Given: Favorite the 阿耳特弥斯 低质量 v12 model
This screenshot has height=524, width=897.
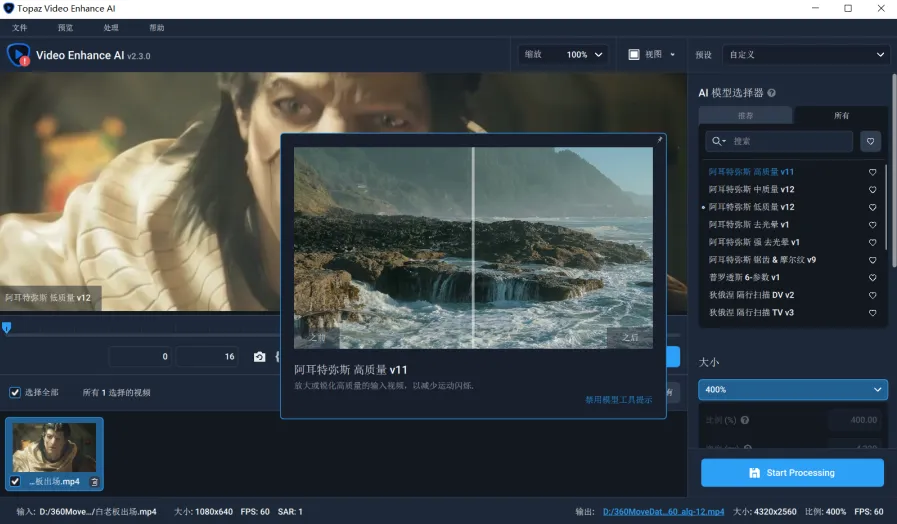Looking at the screenshot, I should point(872,207).
